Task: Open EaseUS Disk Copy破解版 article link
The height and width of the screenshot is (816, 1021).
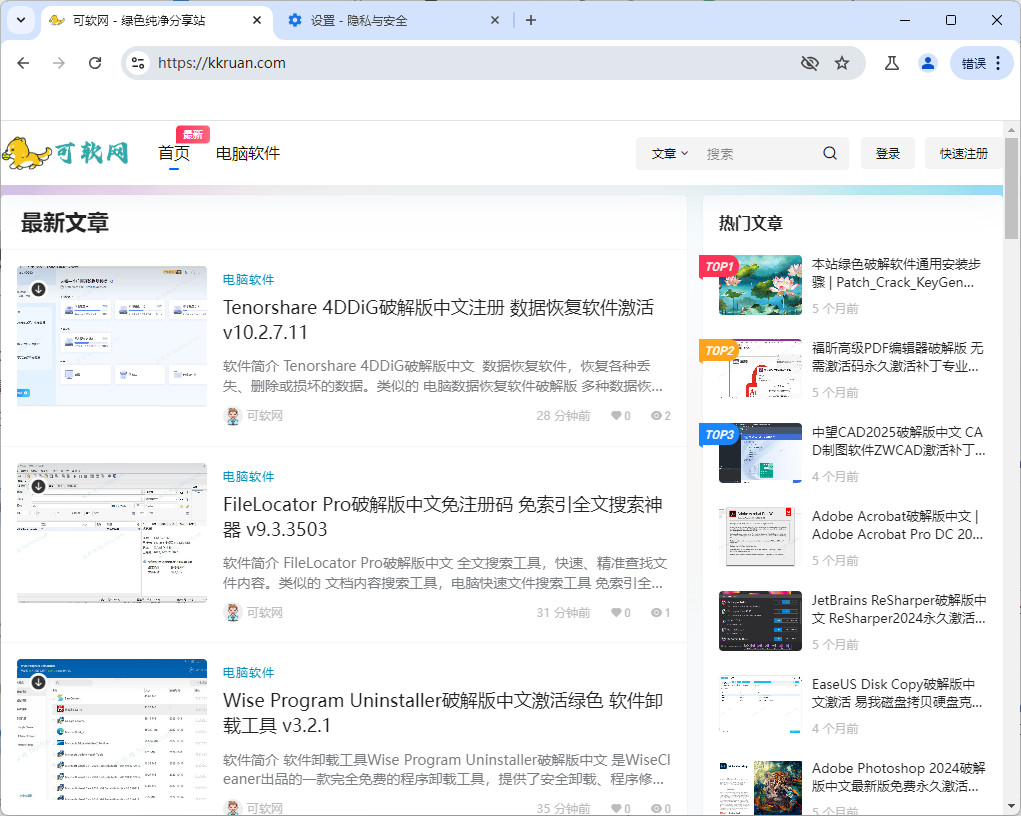Action: click(897, 693)
